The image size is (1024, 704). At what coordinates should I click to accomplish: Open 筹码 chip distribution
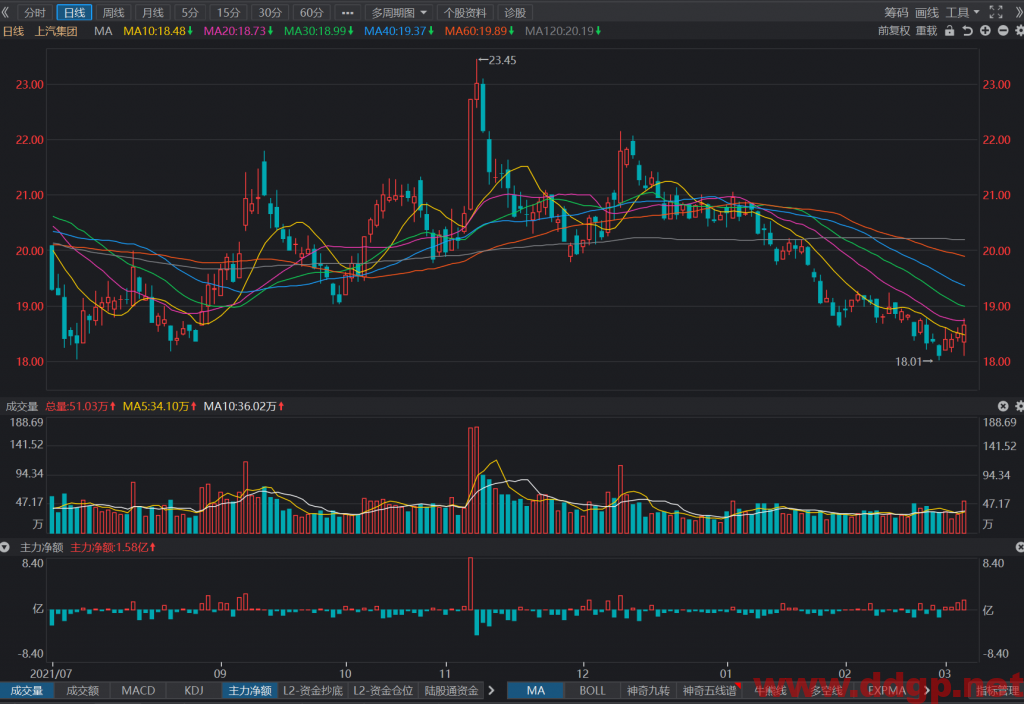(x=896, y=12)
